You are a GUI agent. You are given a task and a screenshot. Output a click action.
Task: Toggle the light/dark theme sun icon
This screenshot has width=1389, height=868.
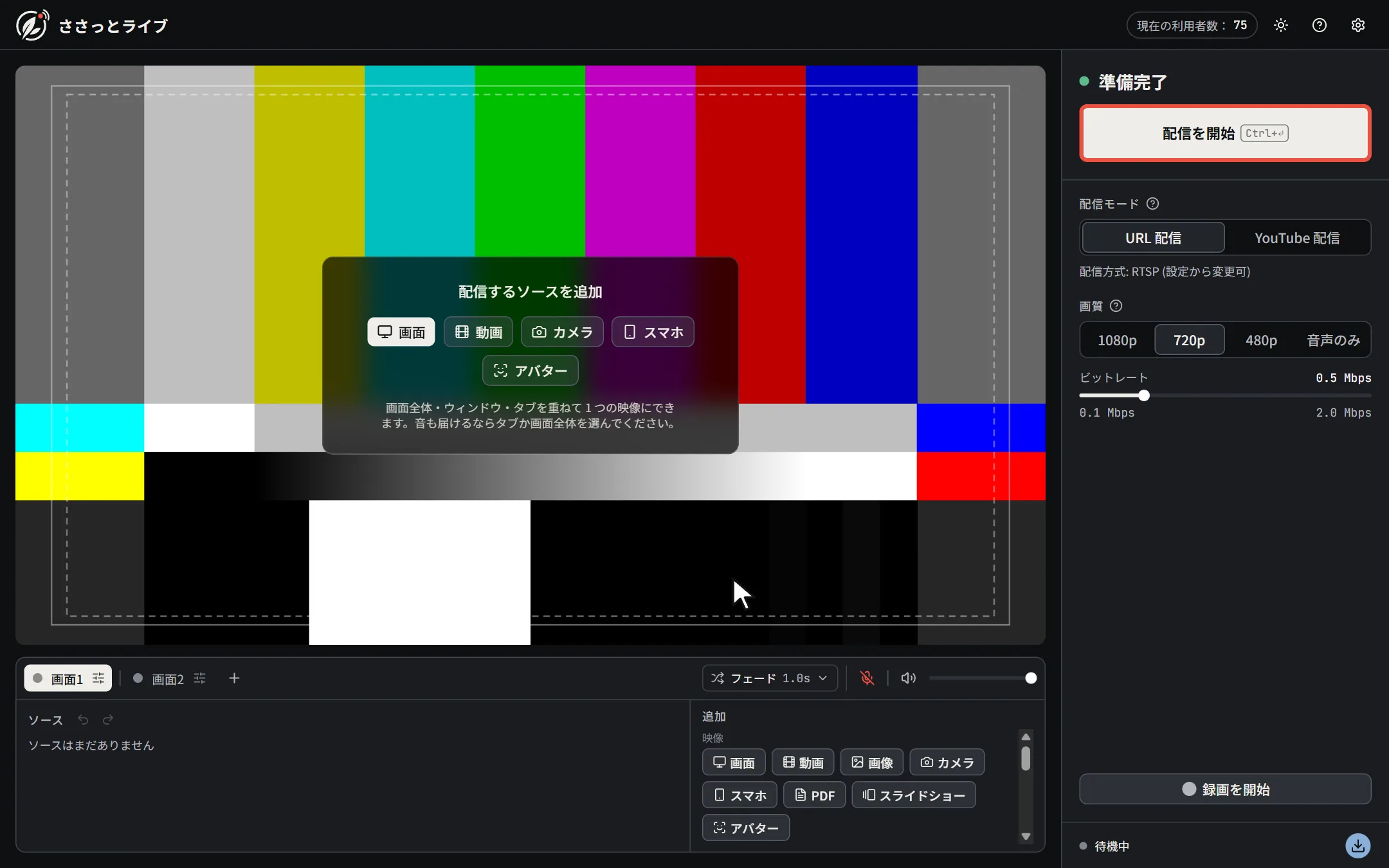pos(1280,26)
